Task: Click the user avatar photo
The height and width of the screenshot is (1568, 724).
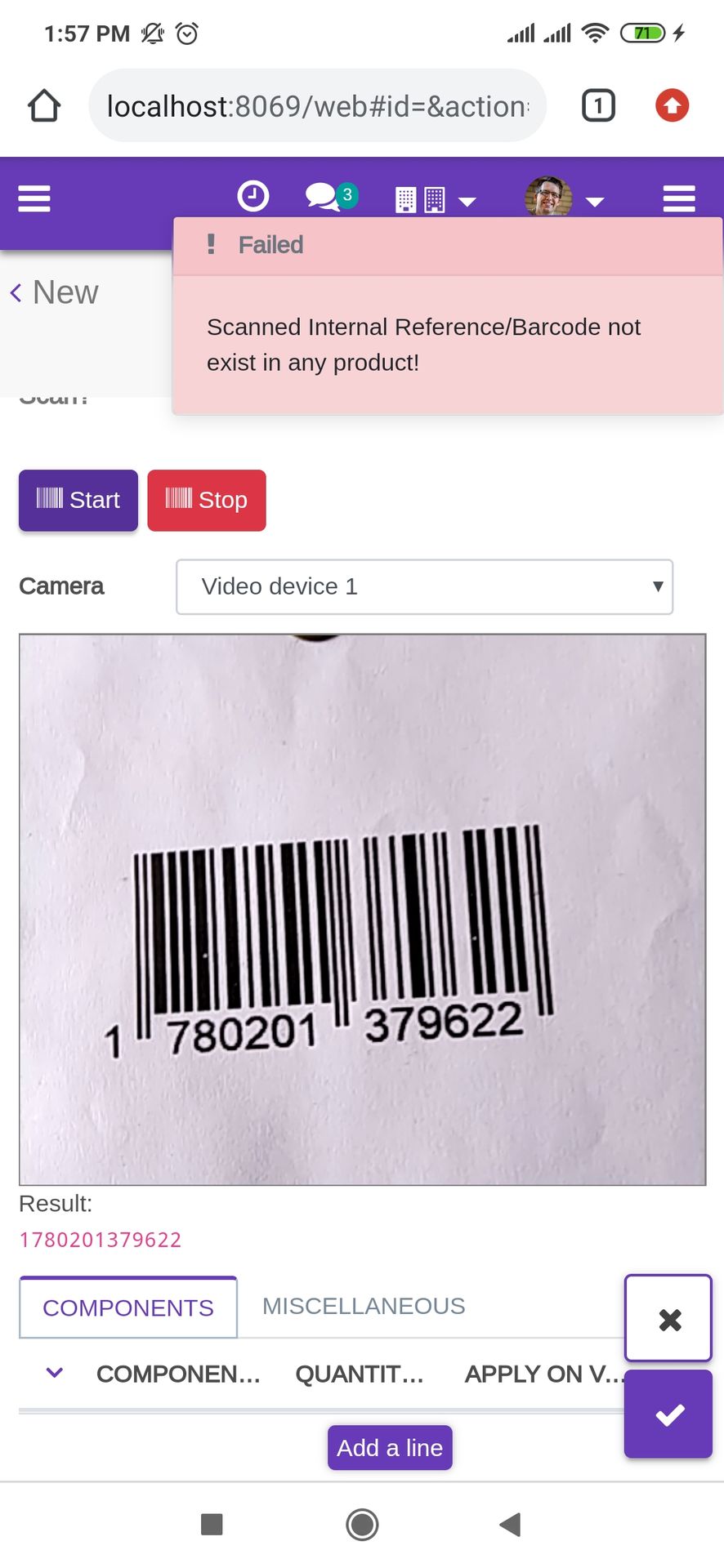Action: (x=548, y=197)
